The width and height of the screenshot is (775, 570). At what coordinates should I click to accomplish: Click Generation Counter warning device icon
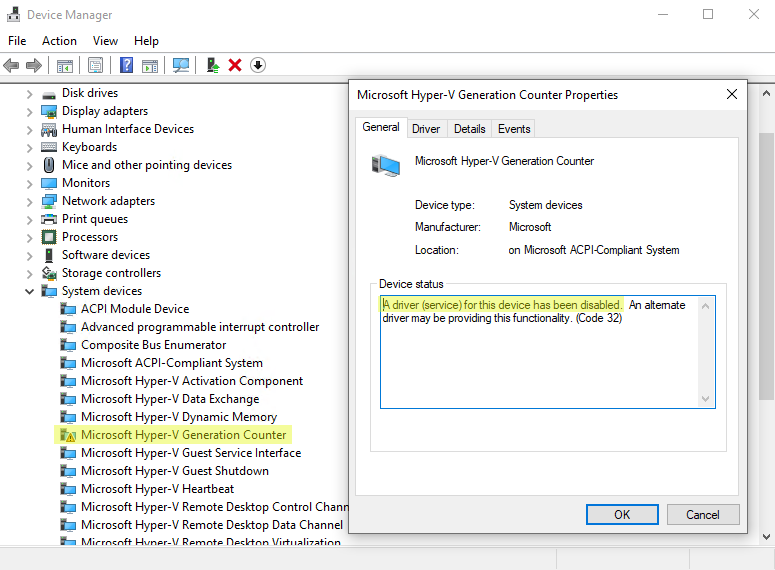[x=68, y=435]
